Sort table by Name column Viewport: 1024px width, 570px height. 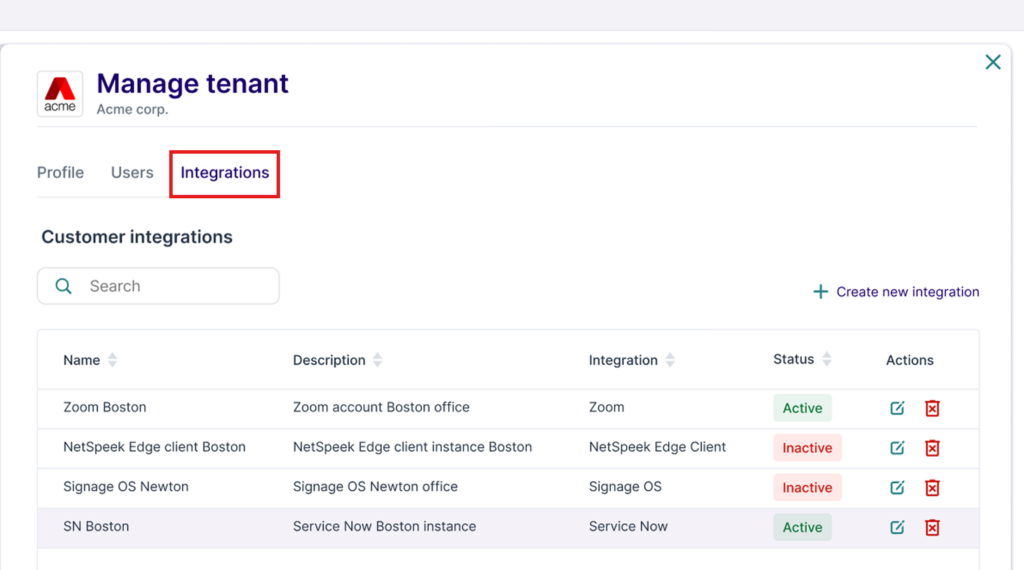[x=112, y=360]
